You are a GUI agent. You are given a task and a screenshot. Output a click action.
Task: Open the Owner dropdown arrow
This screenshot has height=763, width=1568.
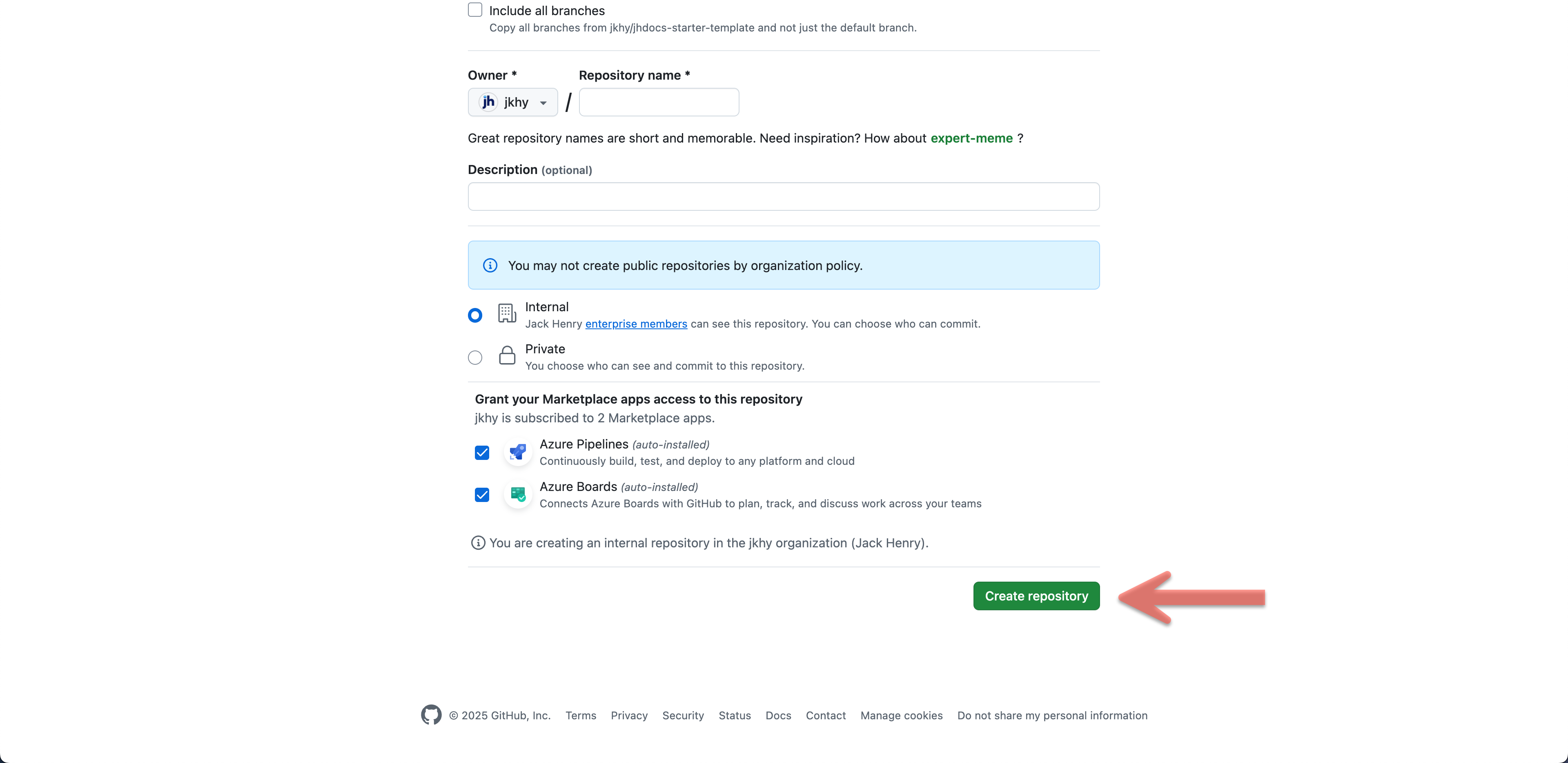pyautogui.click(x=543, y=103)
